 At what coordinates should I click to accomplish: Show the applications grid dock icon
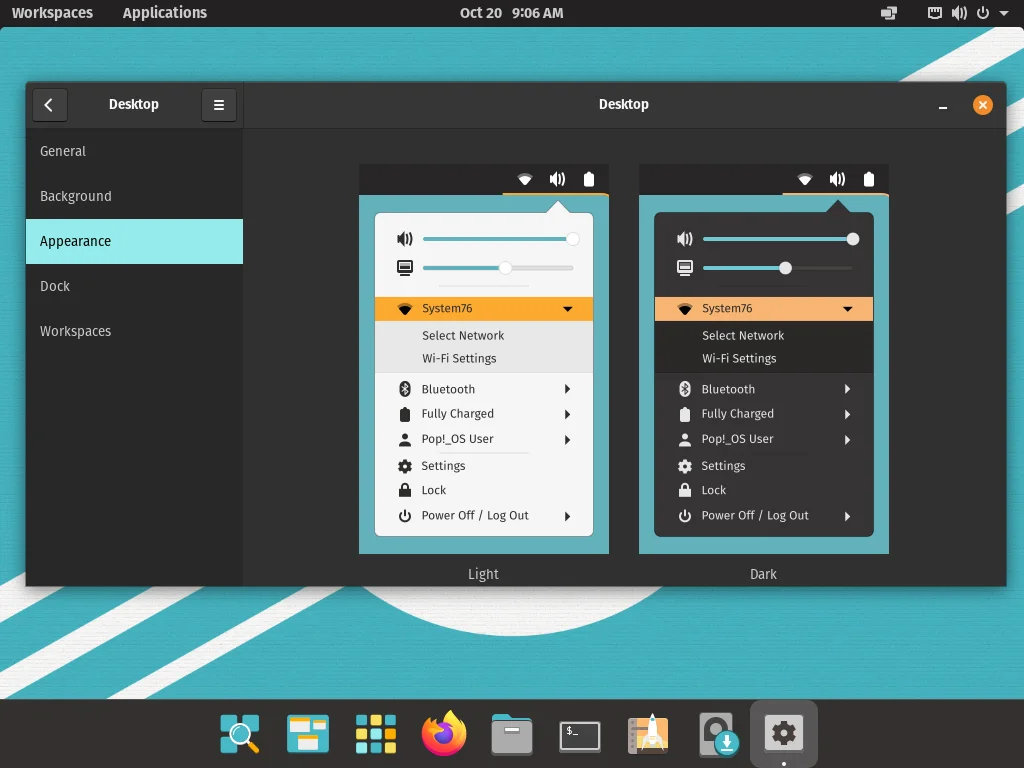376,735
